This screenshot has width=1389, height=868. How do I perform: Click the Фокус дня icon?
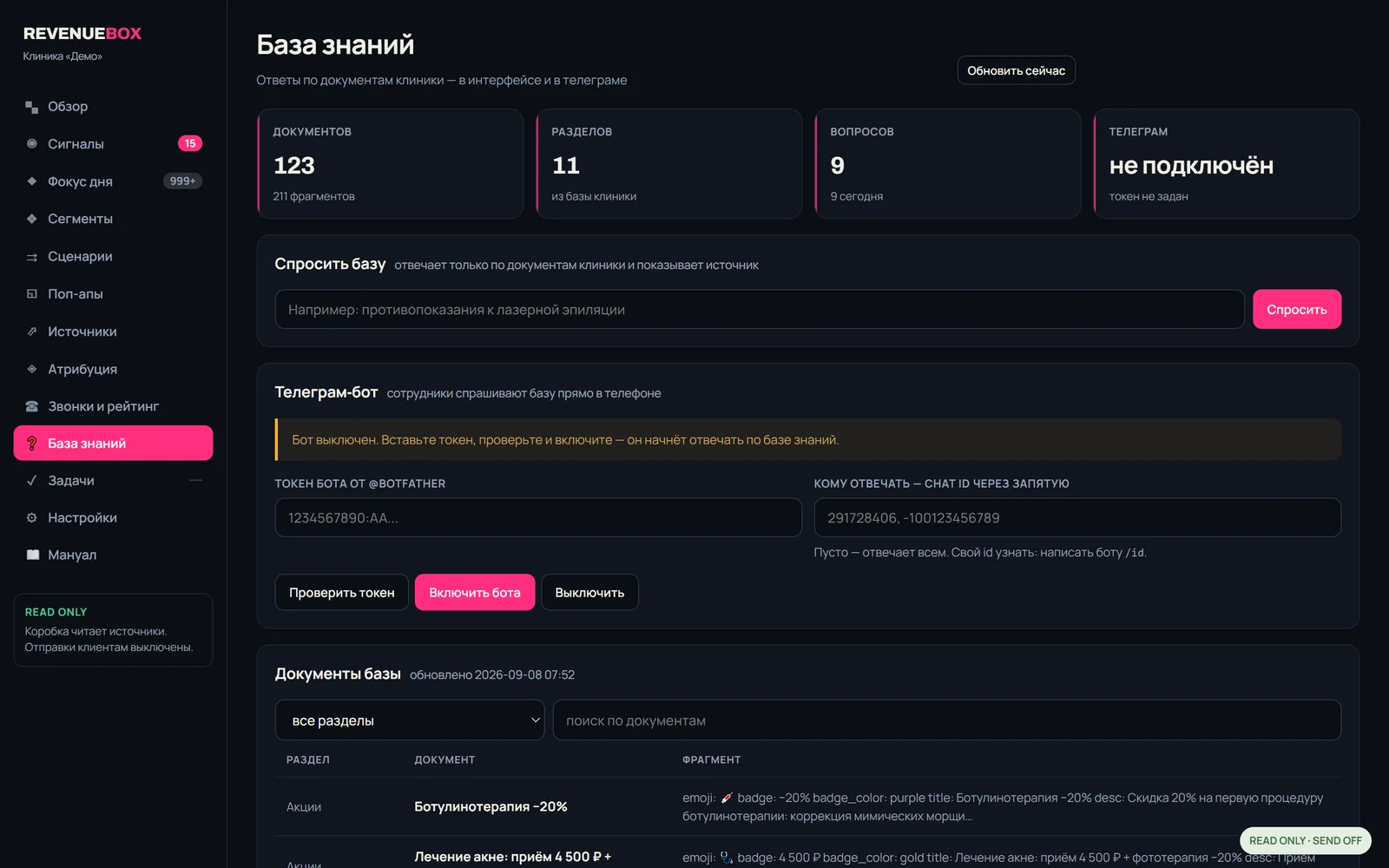[x=32, y=181]
